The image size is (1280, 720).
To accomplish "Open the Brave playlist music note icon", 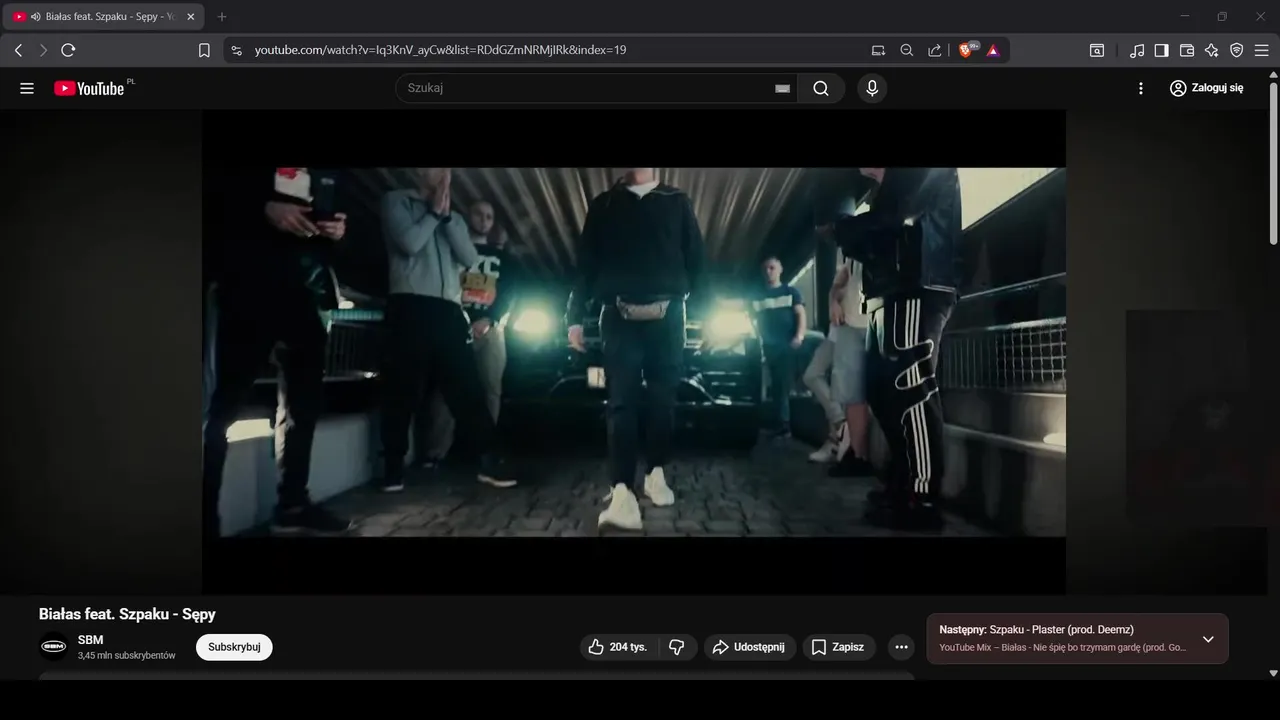I will pyautogui.click(x=1137, y=50).
